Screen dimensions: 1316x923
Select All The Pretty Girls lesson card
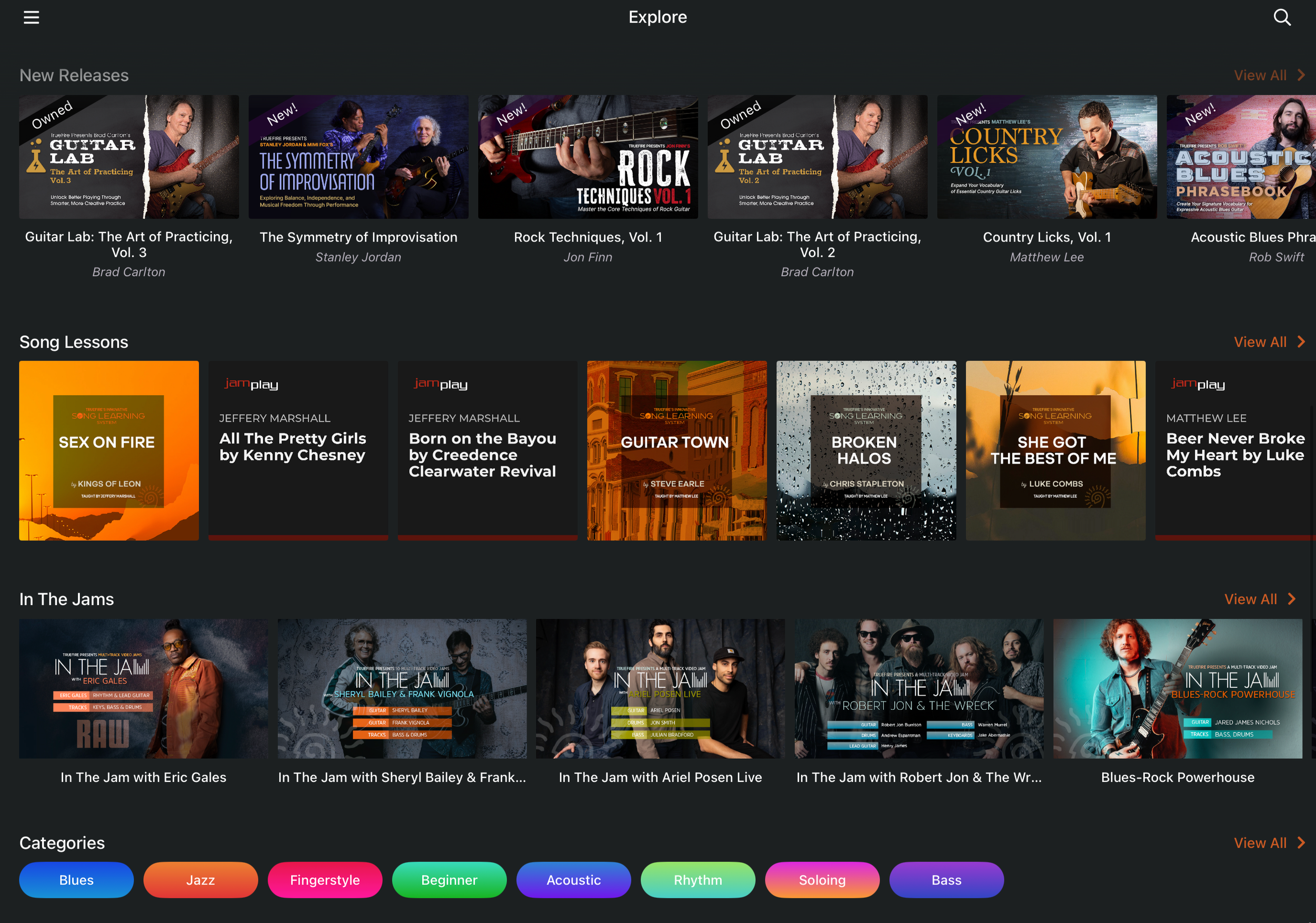[x=298, y=450]
